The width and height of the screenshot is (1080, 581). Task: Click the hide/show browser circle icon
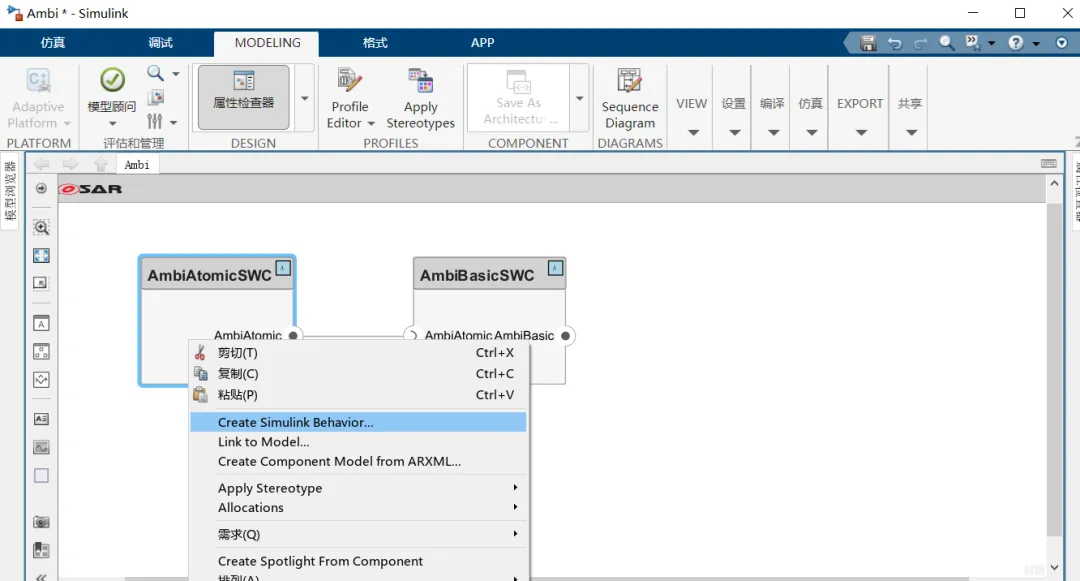(41, 189)
